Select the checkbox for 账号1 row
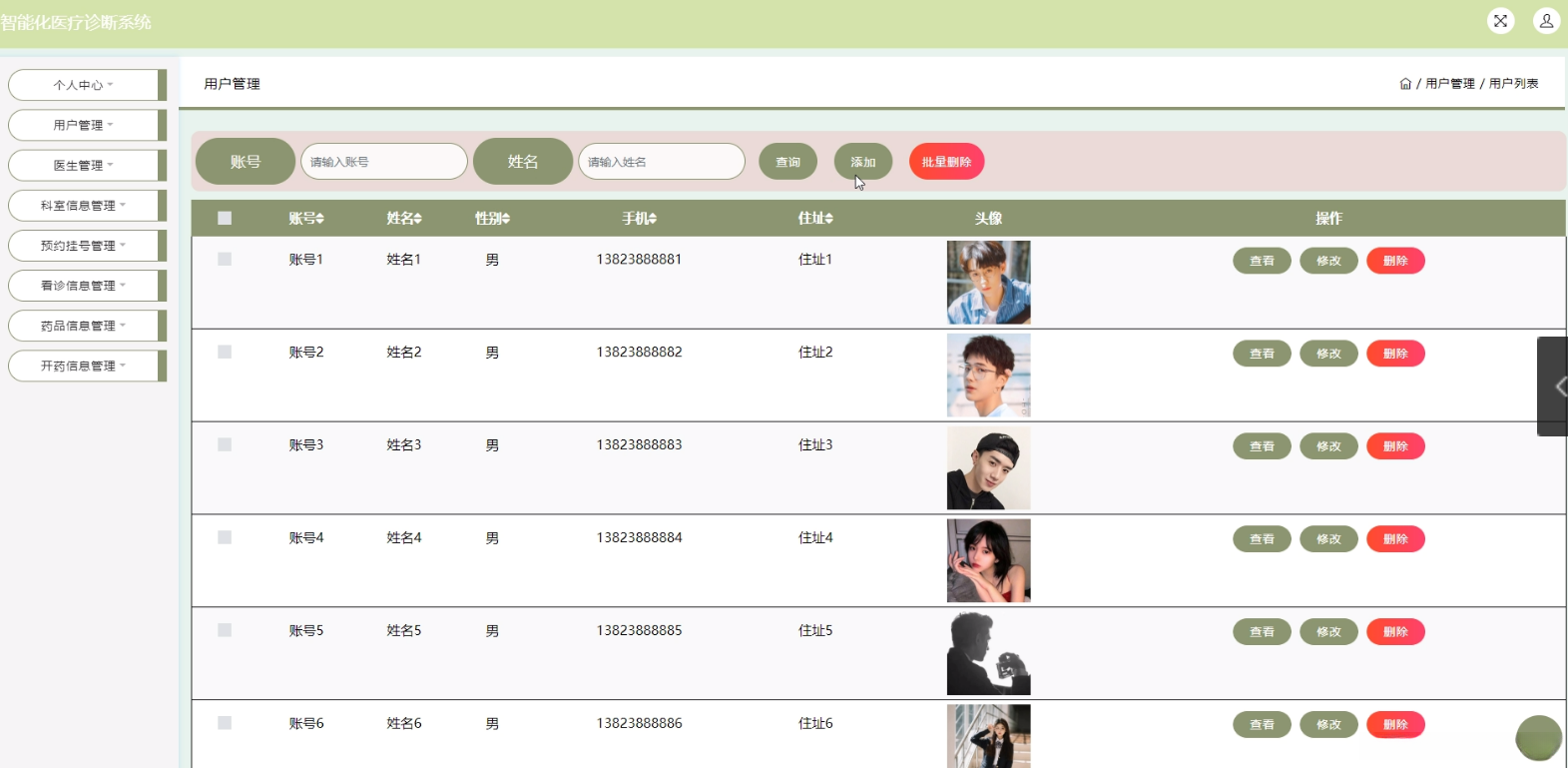Screen dimensions: 1568x768 point(225,259)
